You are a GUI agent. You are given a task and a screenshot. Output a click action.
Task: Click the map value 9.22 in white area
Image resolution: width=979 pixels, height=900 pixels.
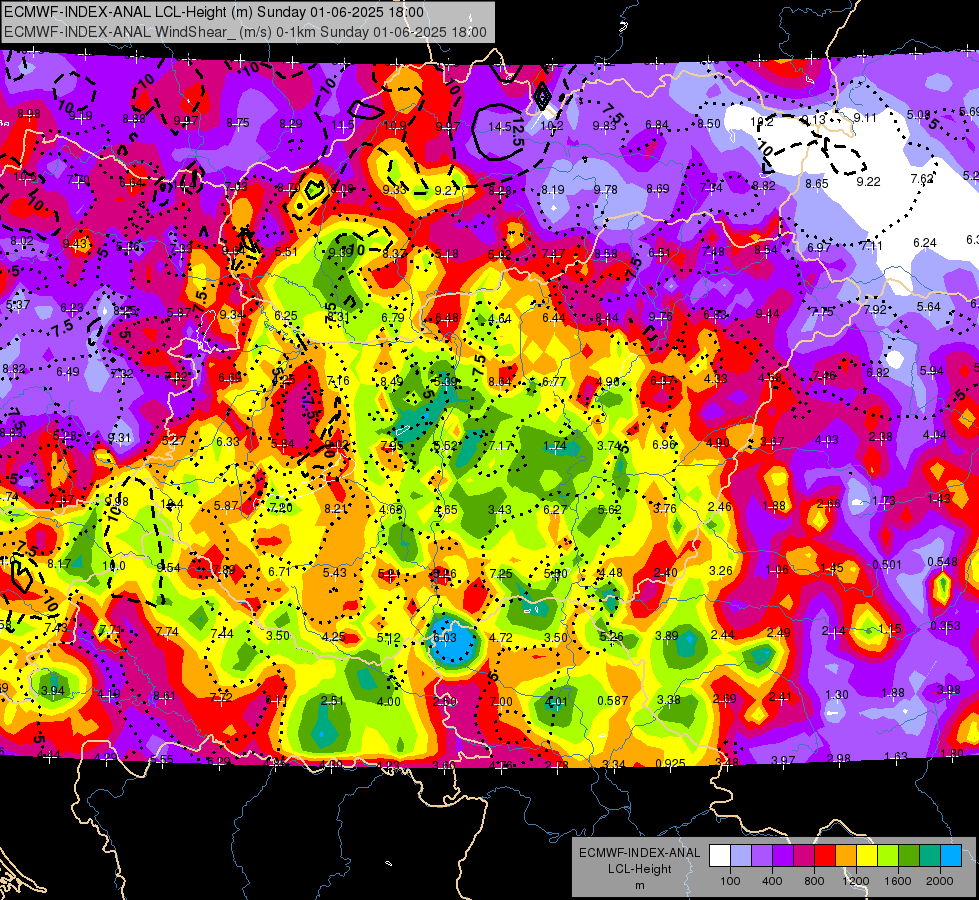[868, 182]
